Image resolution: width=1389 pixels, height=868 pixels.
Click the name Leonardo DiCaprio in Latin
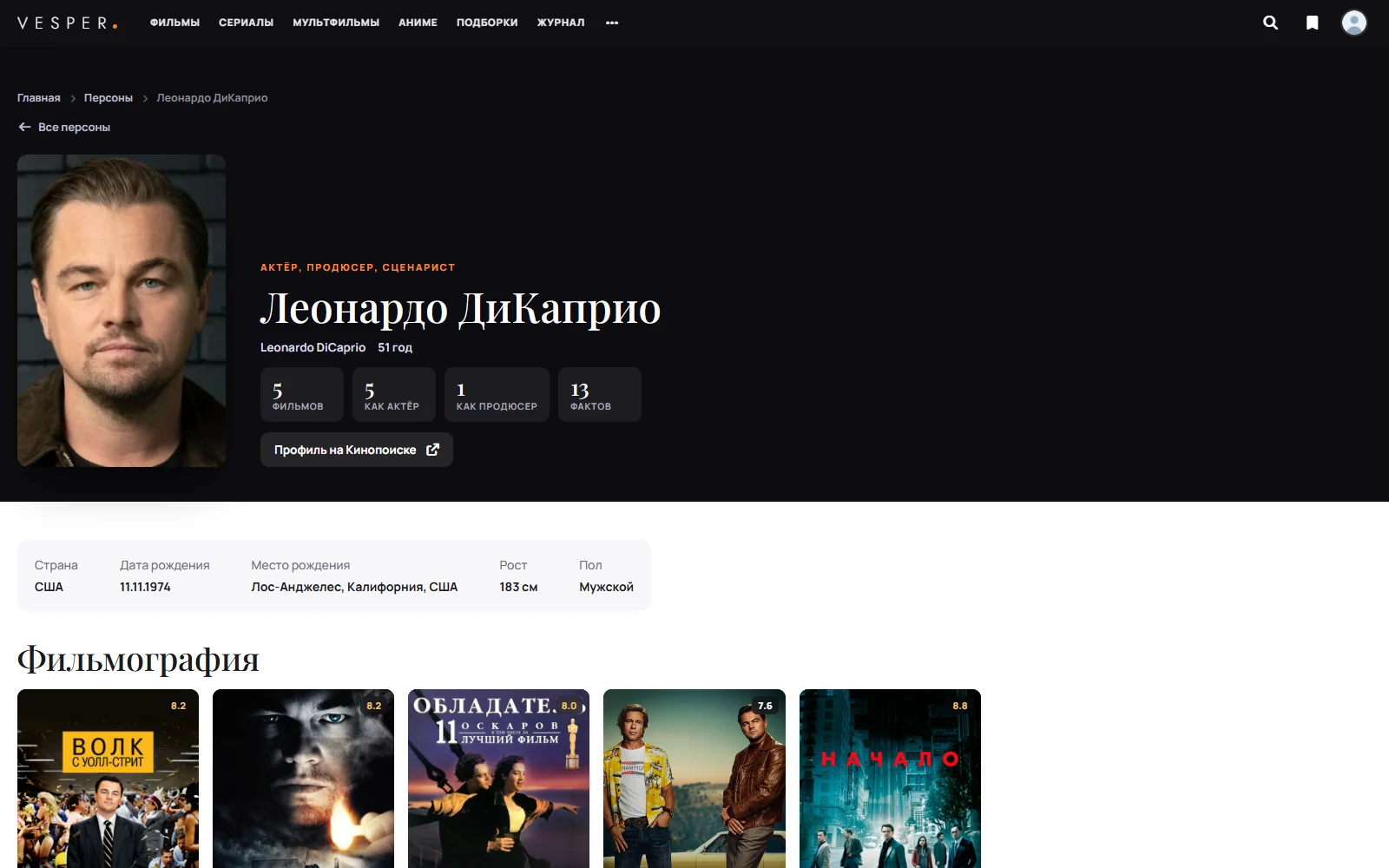pos(313,347)
